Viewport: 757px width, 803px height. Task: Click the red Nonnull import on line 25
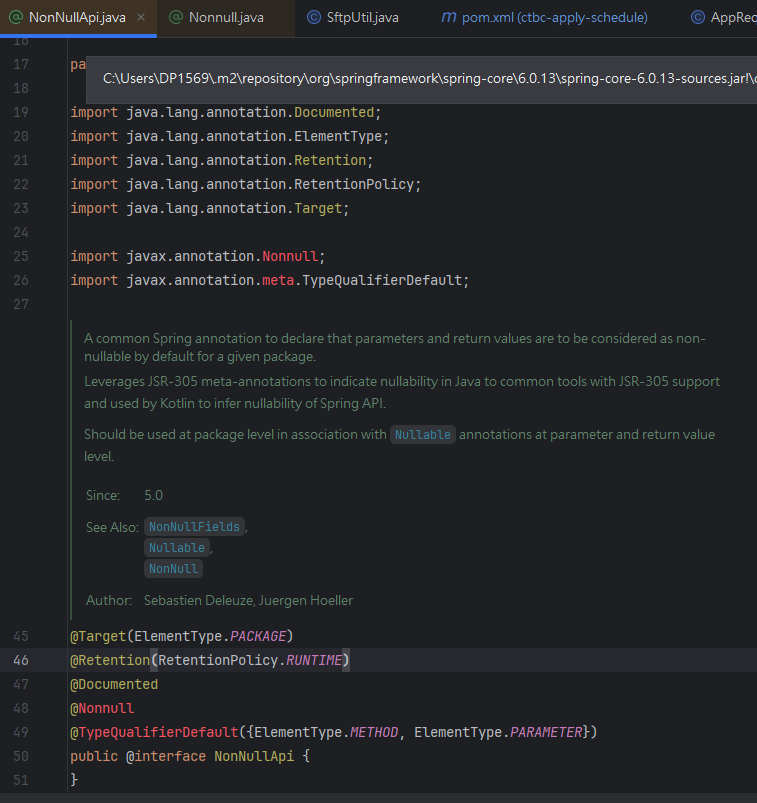click(x=290, y=256)
